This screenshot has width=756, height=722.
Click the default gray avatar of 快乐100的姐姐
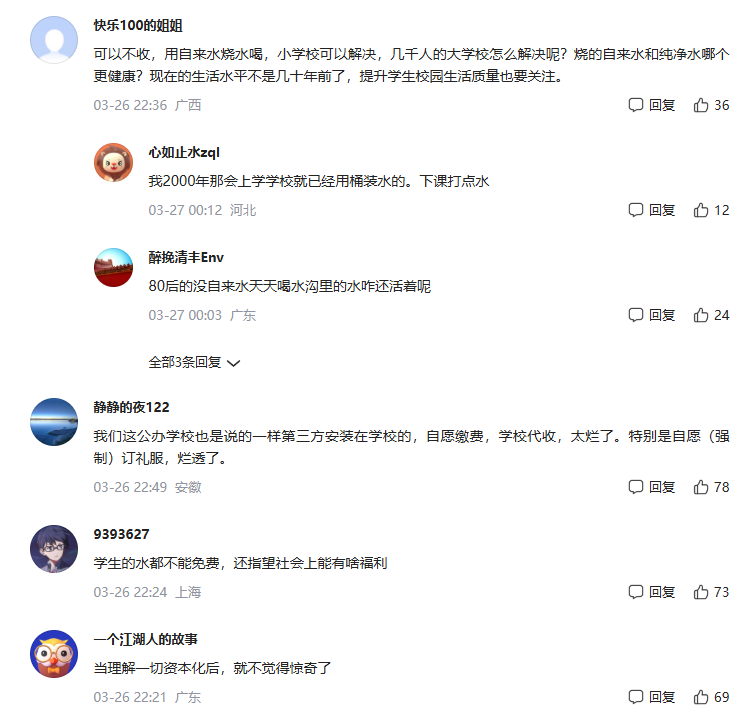coord(54,40)
